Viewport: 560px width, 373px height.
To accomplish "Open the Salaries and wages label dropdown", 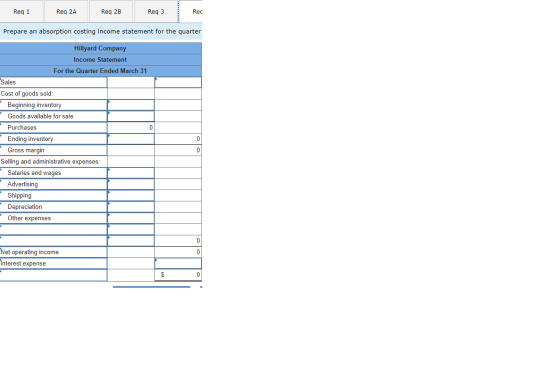I will coord(54,173).
